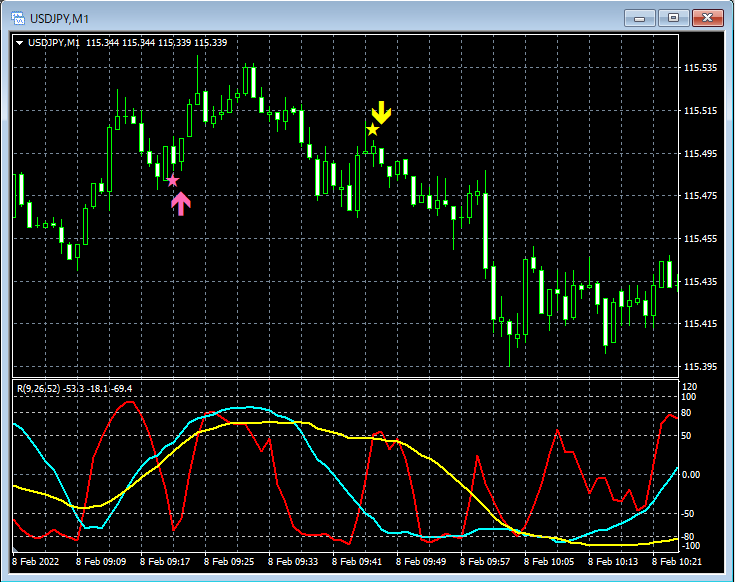736x582 pixels.
Task: Click the 115.515 price label
Action: click(700, 111)
